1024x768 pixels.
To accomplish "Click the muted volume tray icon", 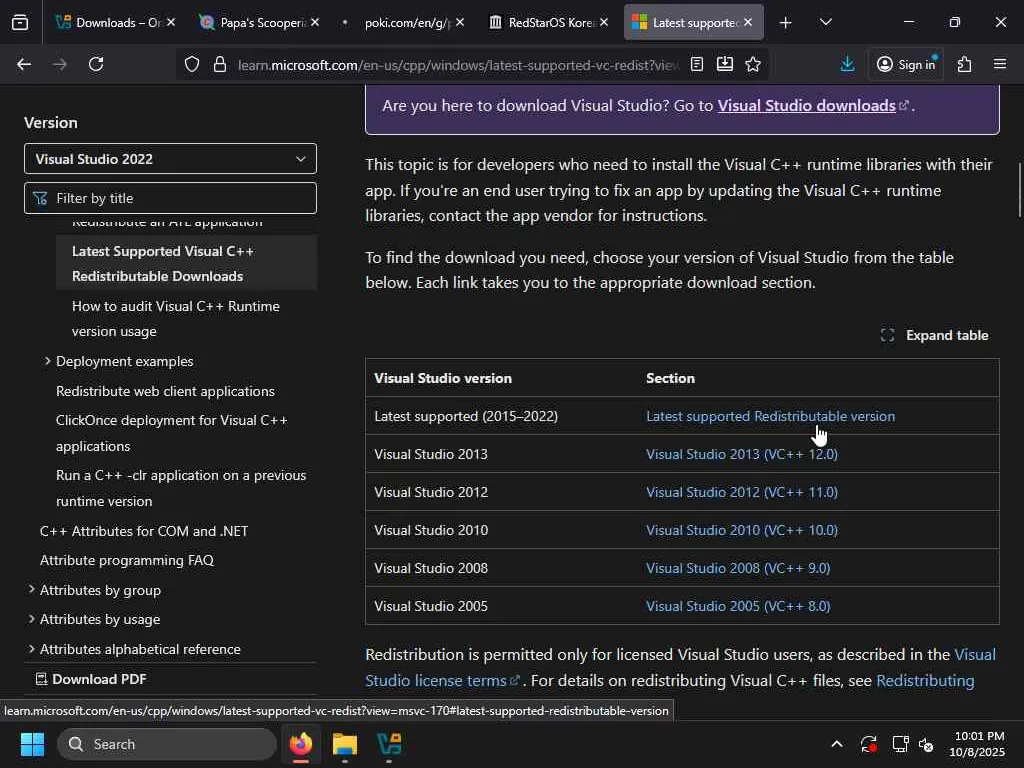I will (x=926, y=744).
